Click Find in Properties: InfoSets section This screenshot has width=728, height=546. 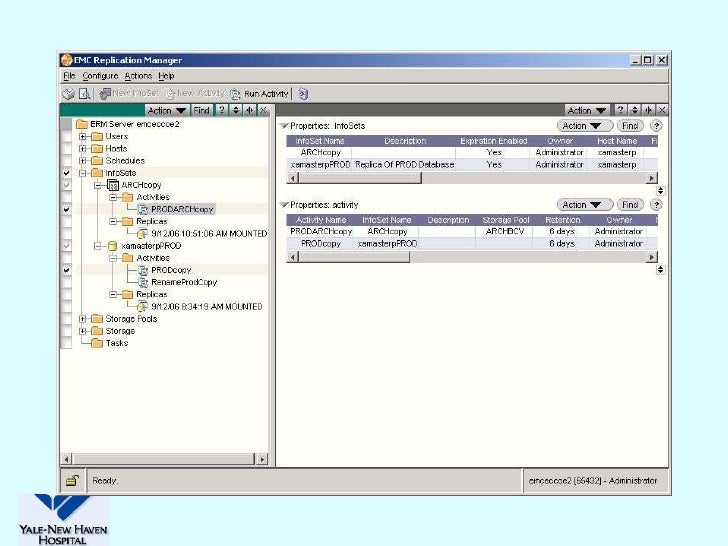pyautogui.click(x=630, y=126)
